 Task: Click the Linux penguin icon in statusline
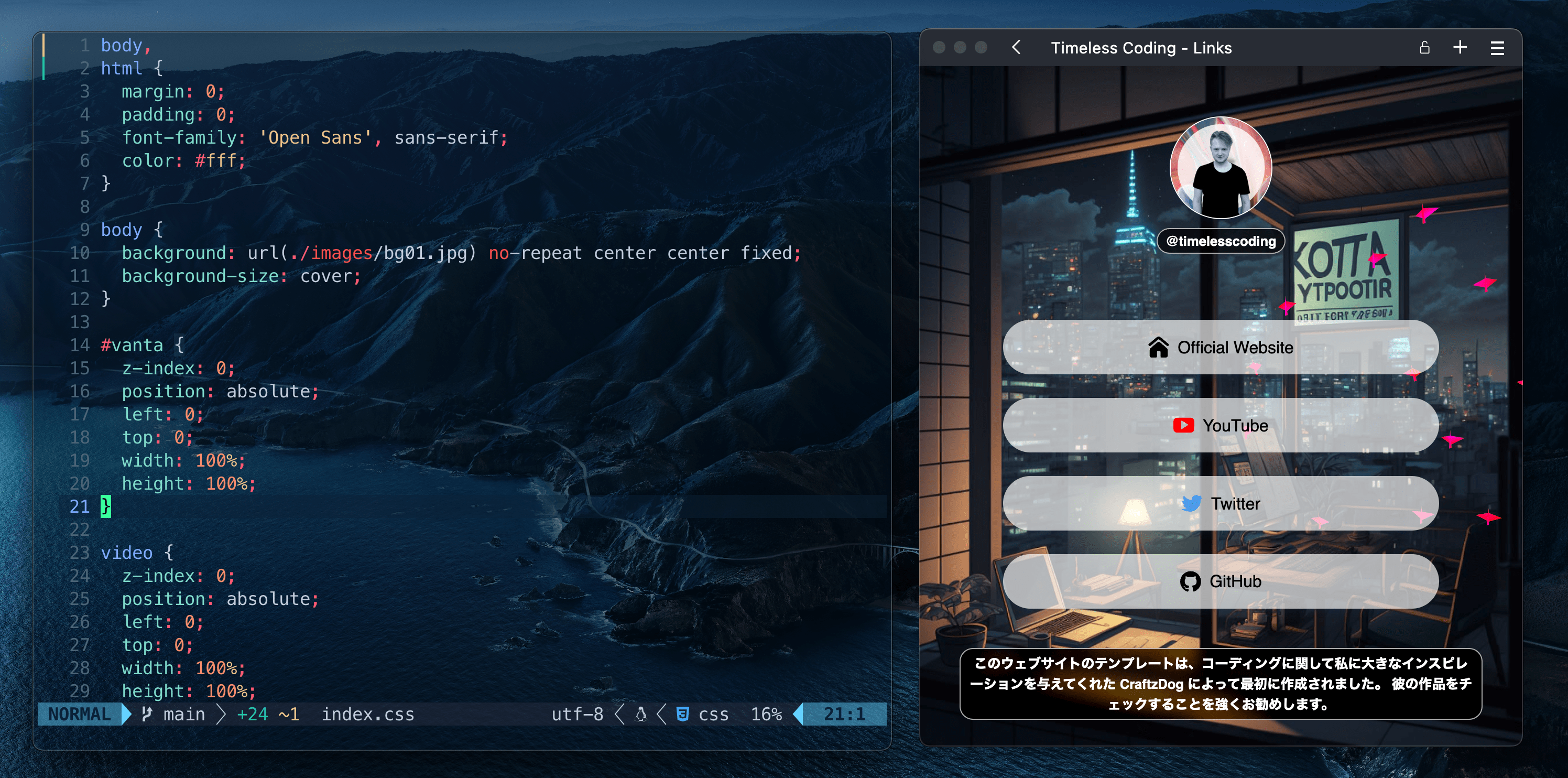coord(640,714)
